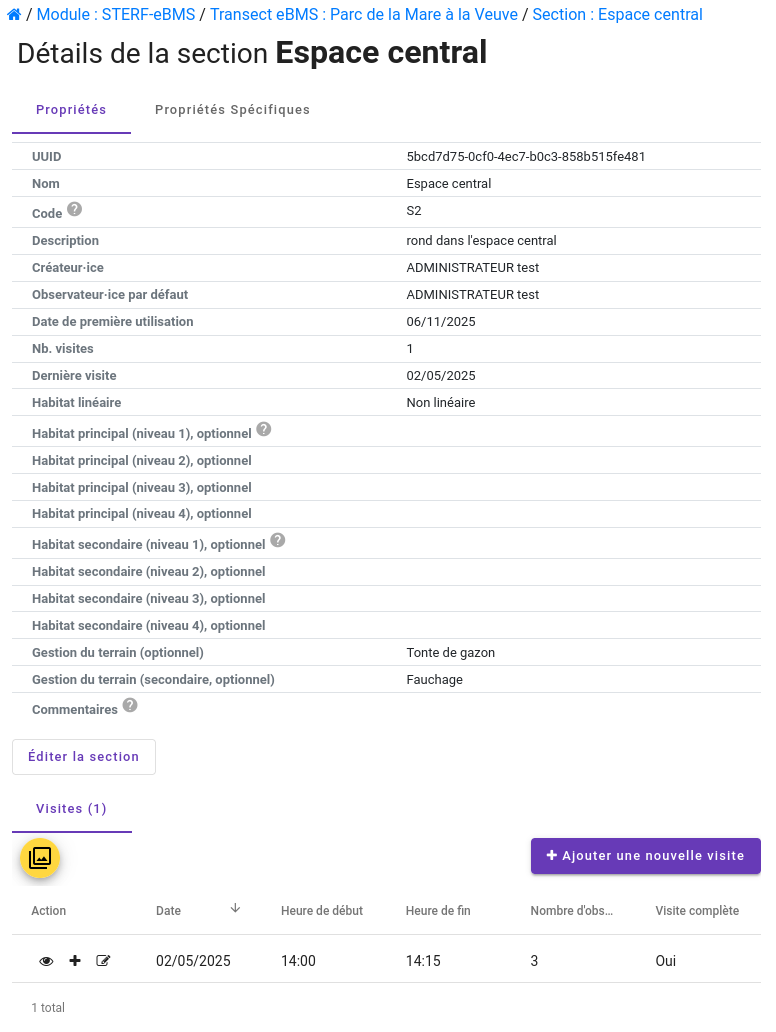Open the Visites (1) tab
This screenshot has width=776, height=1032.
pyautogui.click(x=71, y=808)
